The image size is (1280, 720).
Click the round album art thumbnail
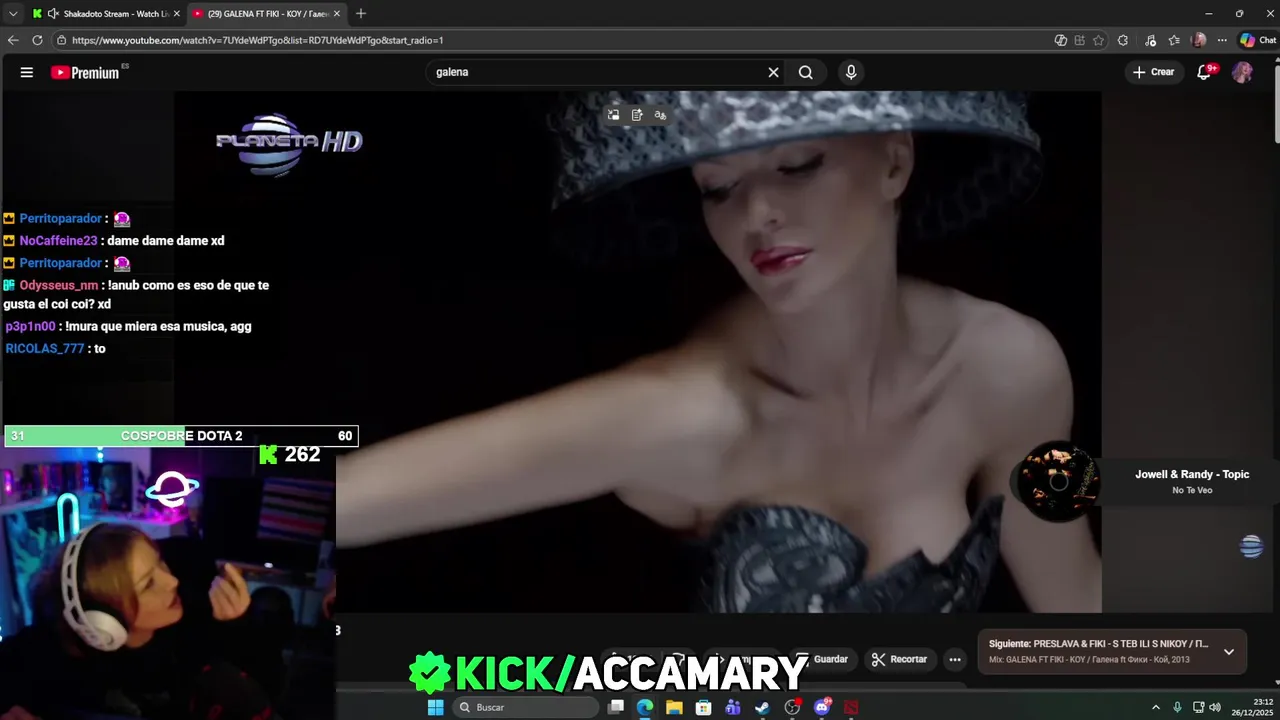[x=1058, y=482]
